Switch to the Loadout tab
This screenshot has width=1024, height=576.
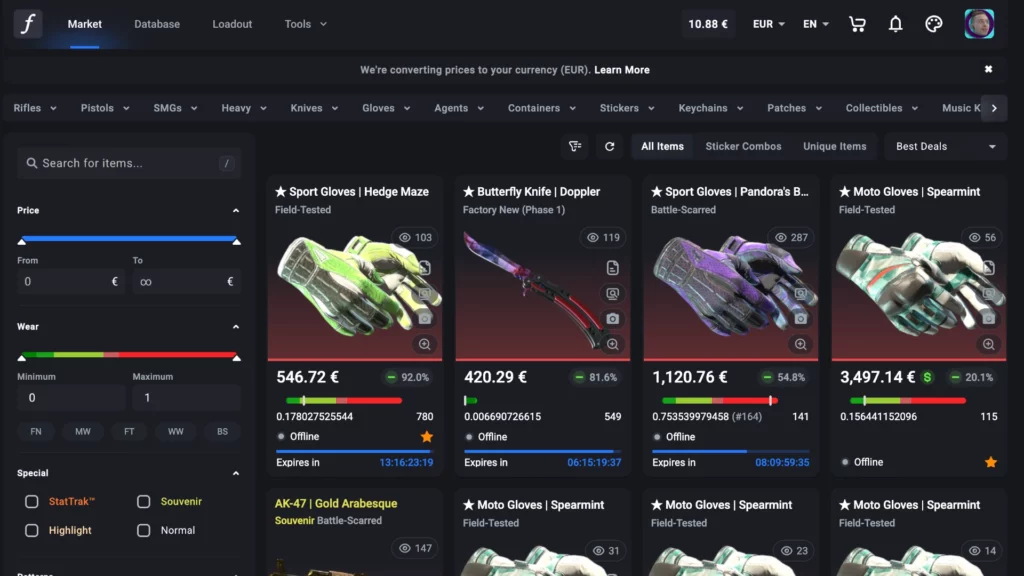pos(232,24)
